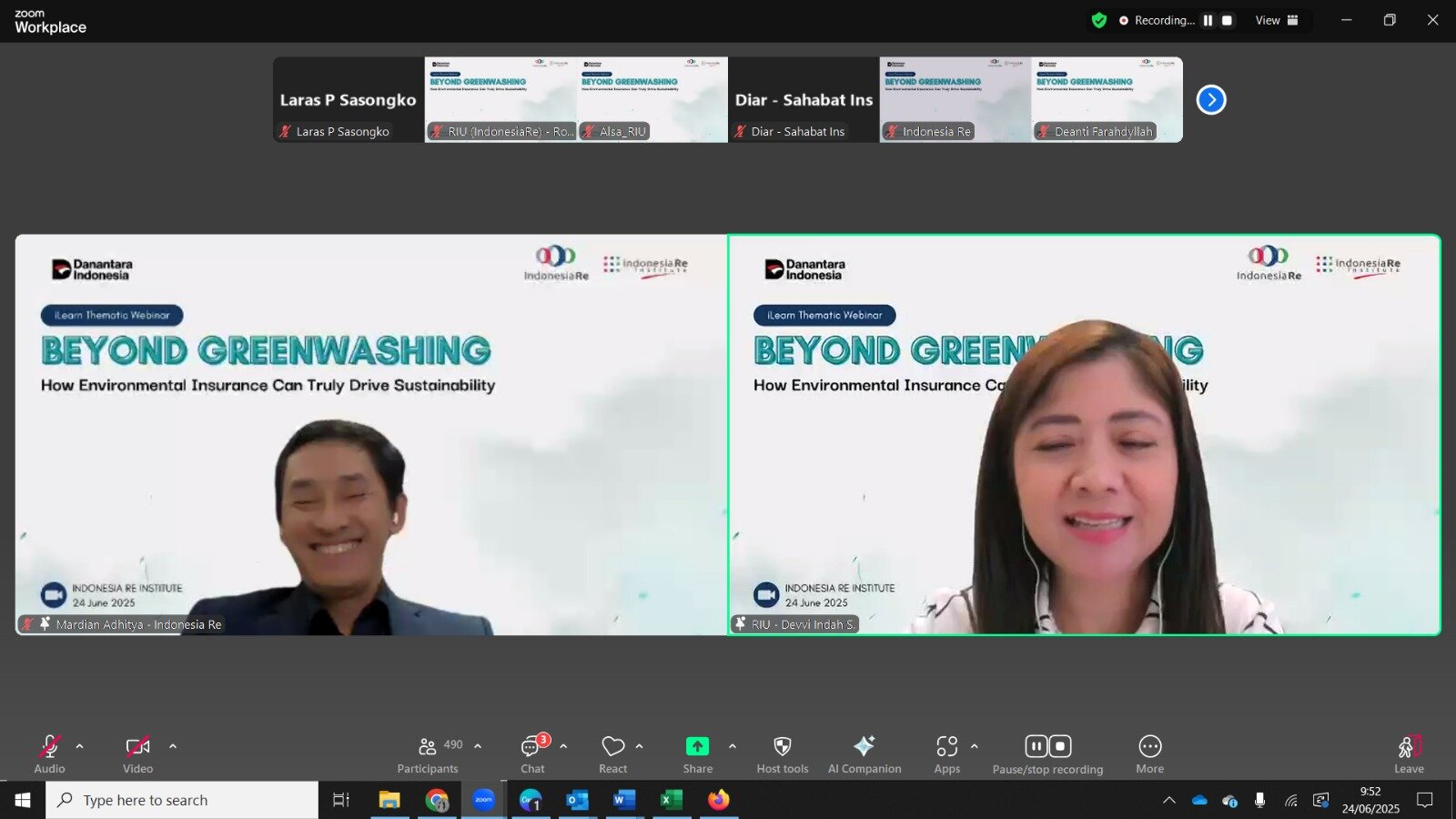Open the Wi-Fi network tray icon

tap(1290, 801)
